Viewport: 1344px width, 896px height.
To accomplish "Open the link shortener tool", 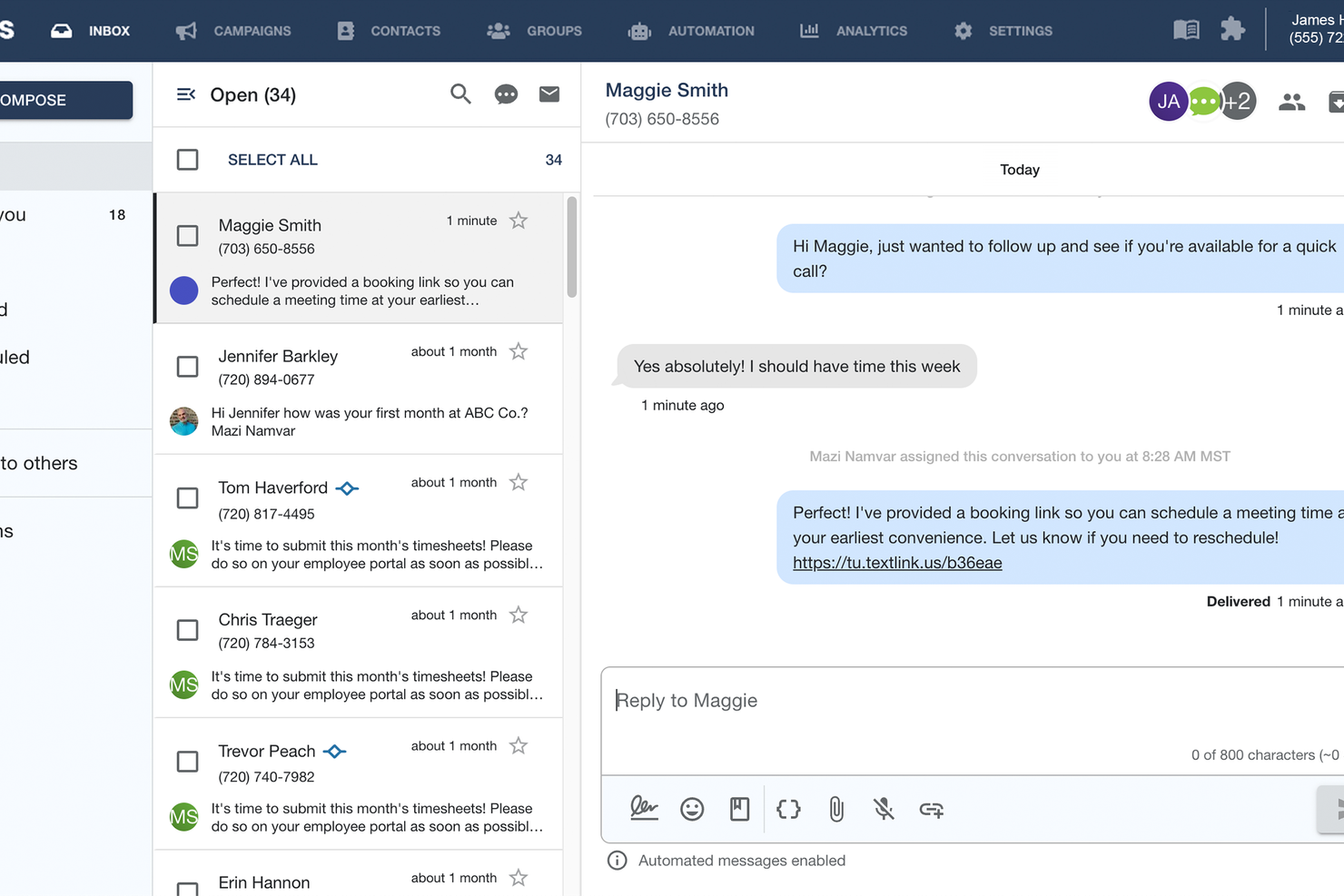I will pos(931,809).
